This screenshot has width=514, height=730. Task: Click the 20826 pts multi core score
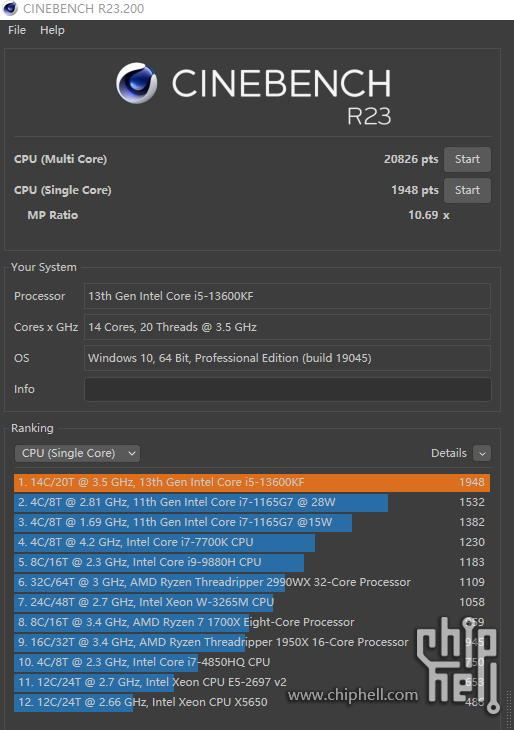(411, 159)
